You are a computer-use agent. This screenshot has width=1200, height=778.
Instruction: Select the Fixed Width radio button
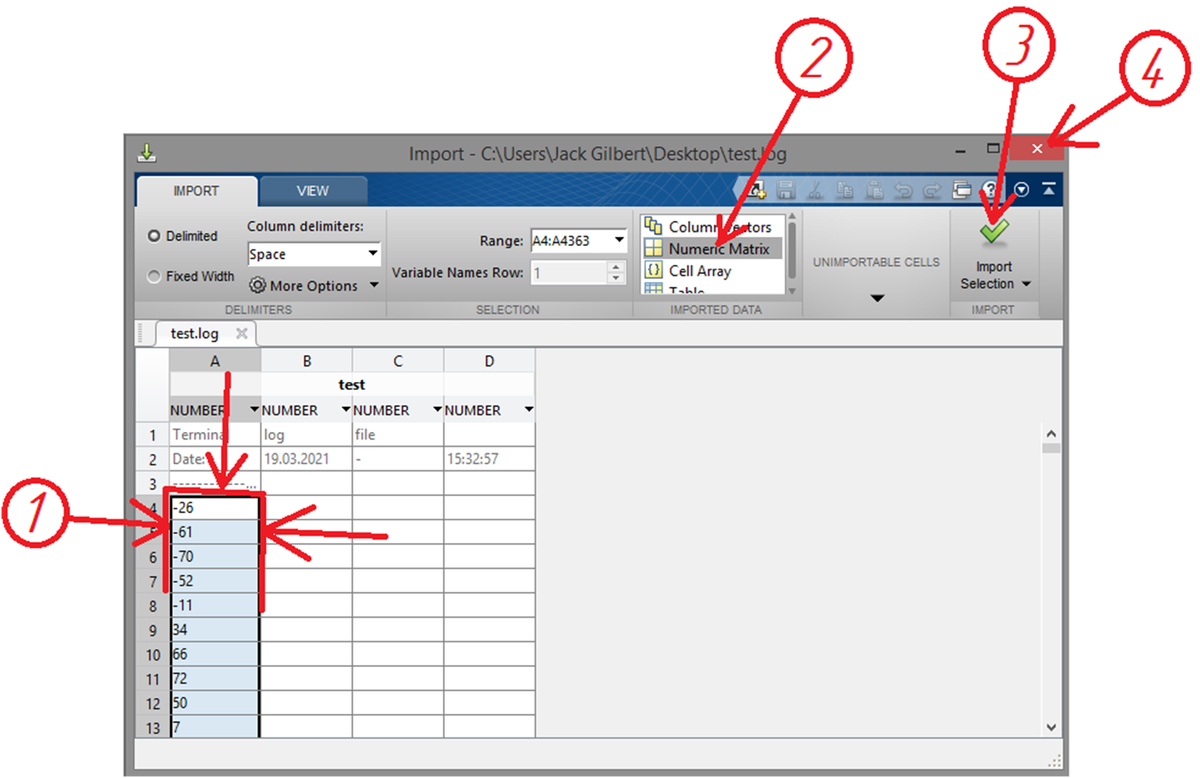pyautogui.click(x=154, y=277)
